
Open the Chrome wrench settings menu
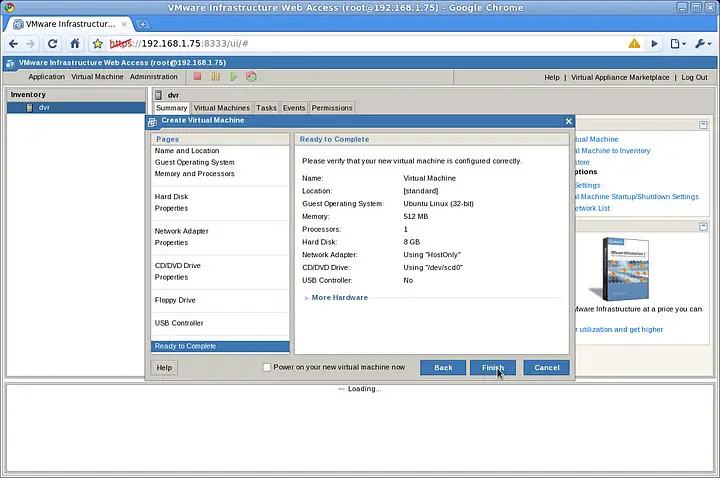click(703, 44)
